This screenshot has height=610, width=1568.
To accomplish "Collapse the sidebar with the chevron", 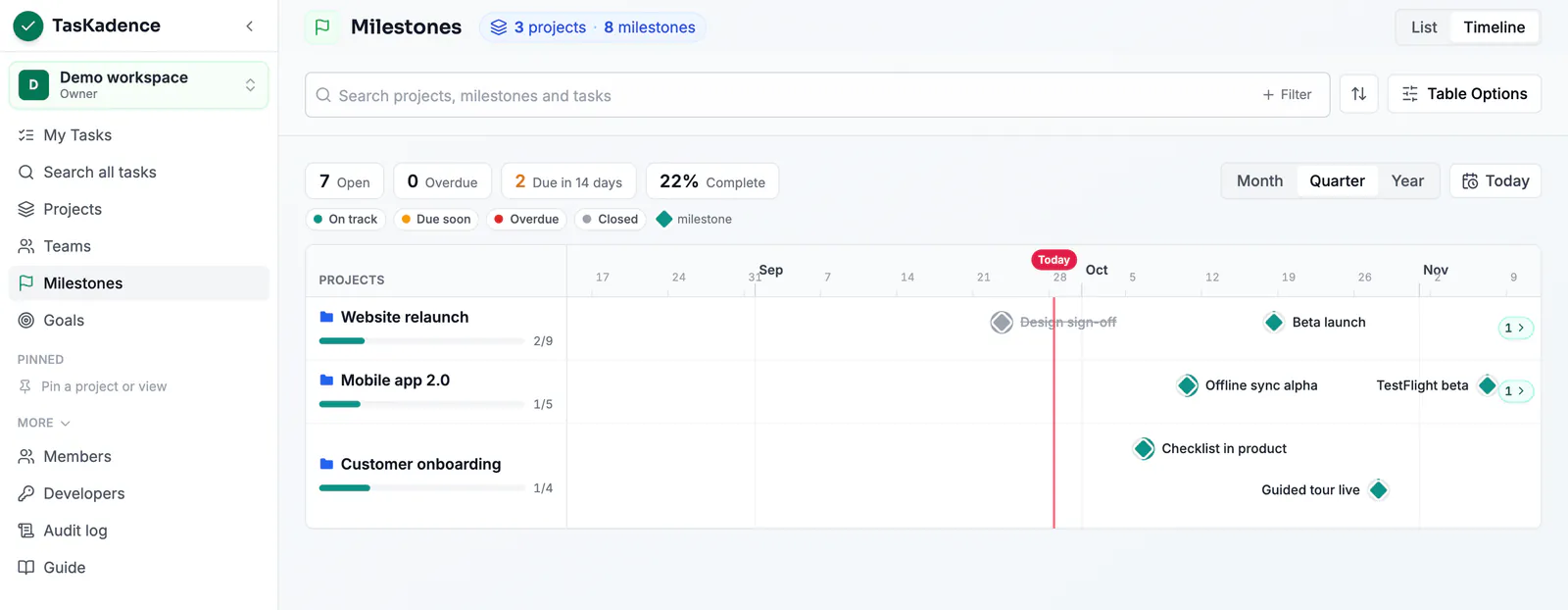I will pos(249,26).
